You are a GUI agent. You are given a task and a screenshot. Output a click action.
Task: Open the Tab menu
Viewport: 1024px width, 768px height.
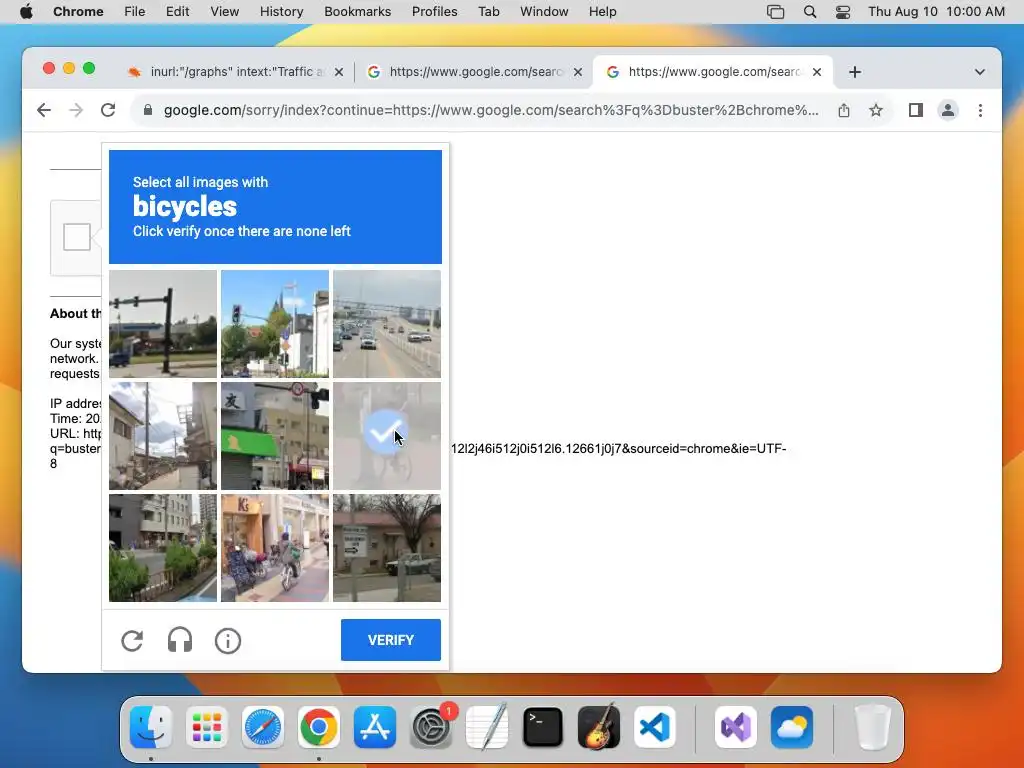tap(488, 12)
